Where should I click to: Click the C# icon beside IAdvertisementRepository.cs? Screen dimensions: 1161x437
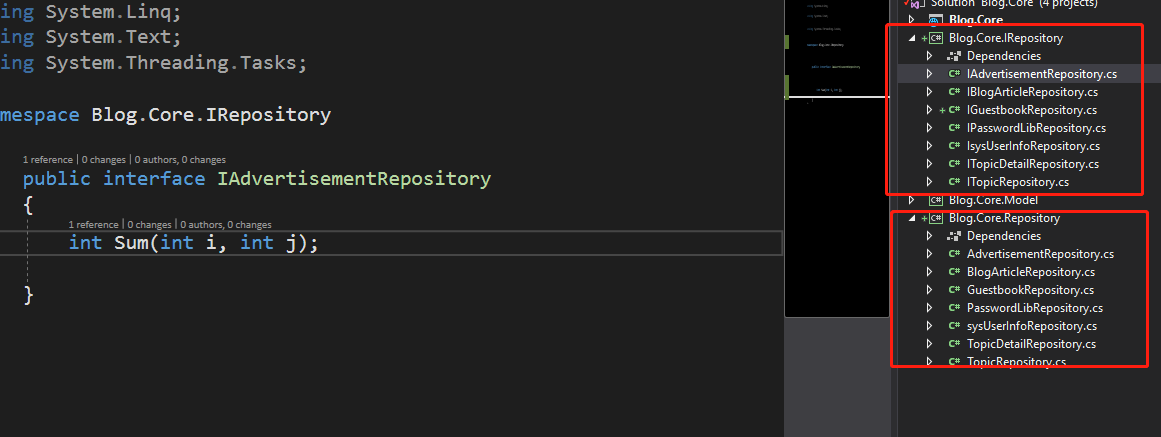(955, 74)
